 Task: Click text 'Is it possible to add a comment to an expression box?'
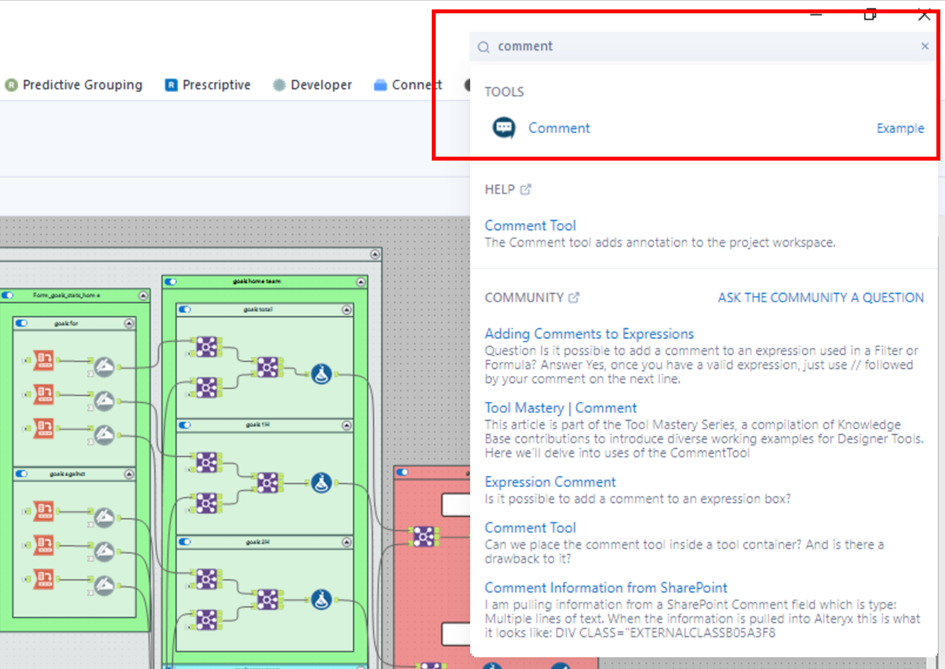638,499
